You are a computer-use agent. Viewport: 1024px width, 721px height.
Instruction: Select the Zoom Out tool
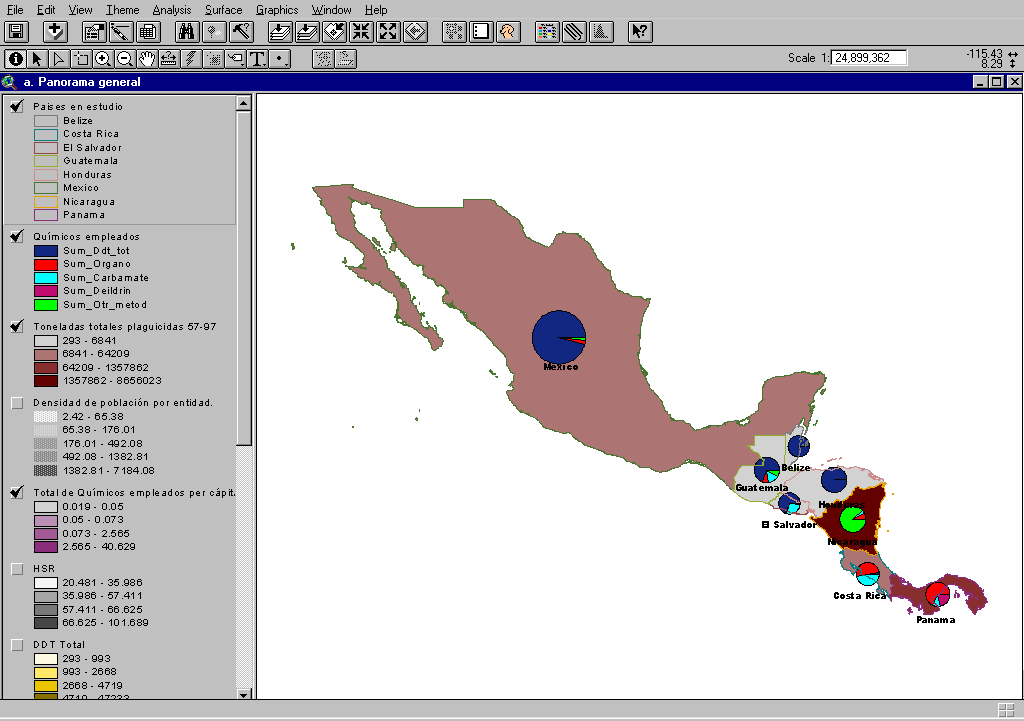125,59
